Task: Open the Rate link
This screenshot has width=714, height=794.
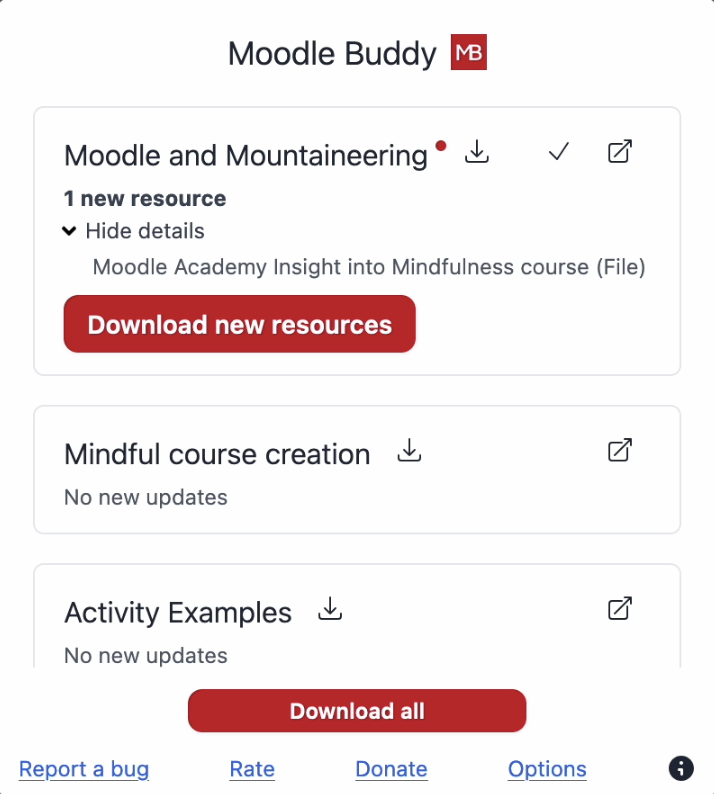Action: (252, 769)
